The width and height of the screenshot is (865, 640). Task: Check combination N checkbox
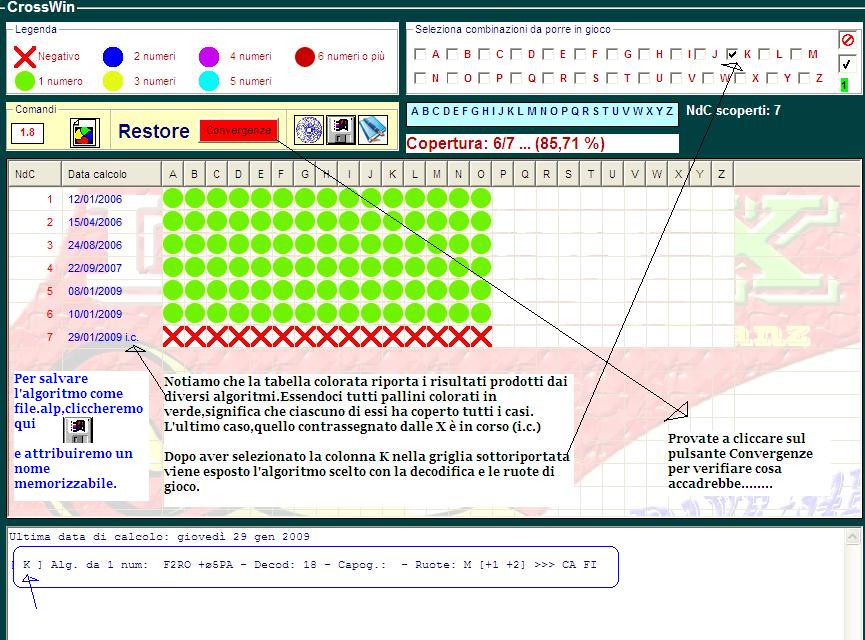[420, 78]
